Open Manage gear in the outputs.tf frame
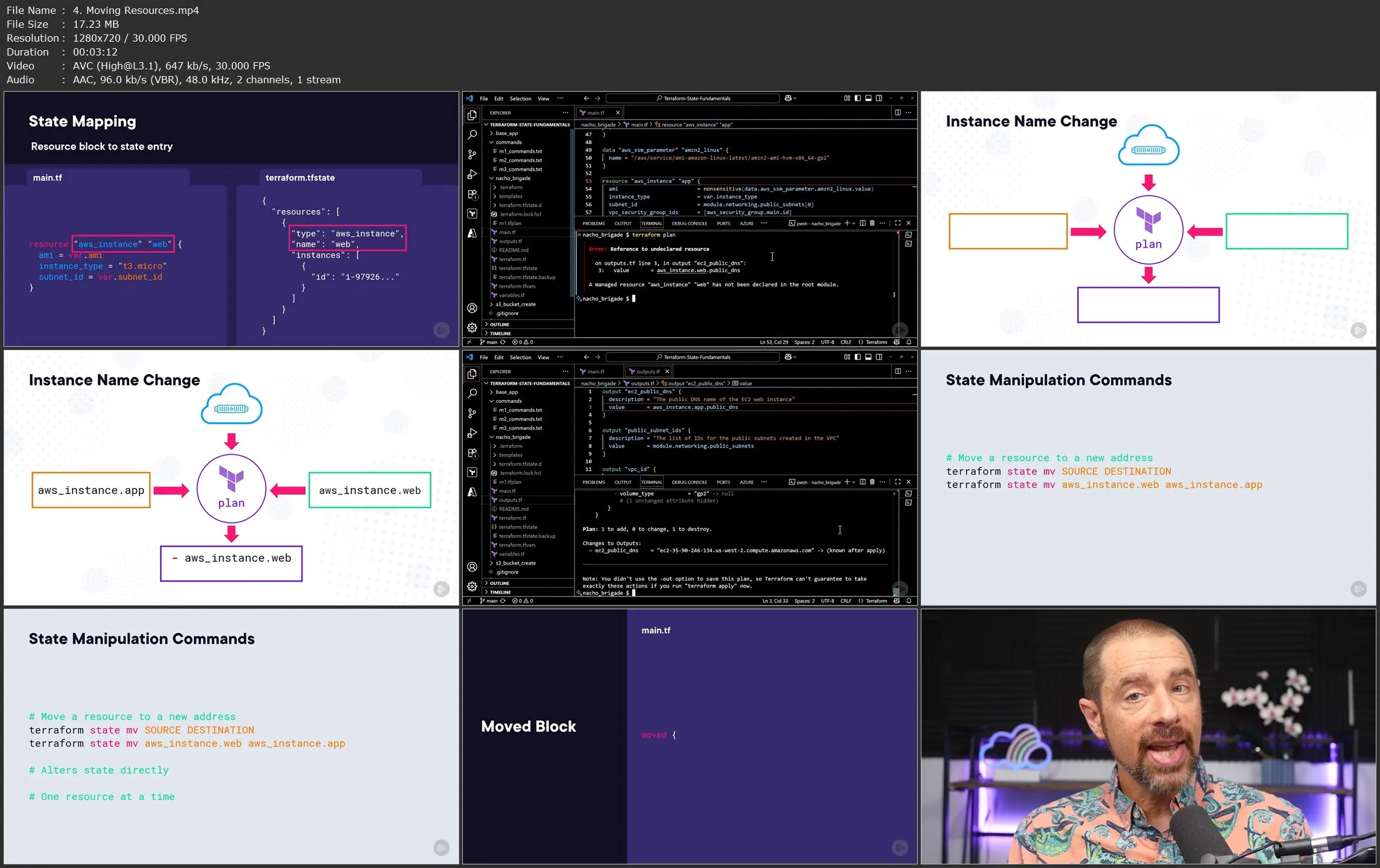Image resolution: width=1380 pixels, height=868 pixels. coord(472,586)
